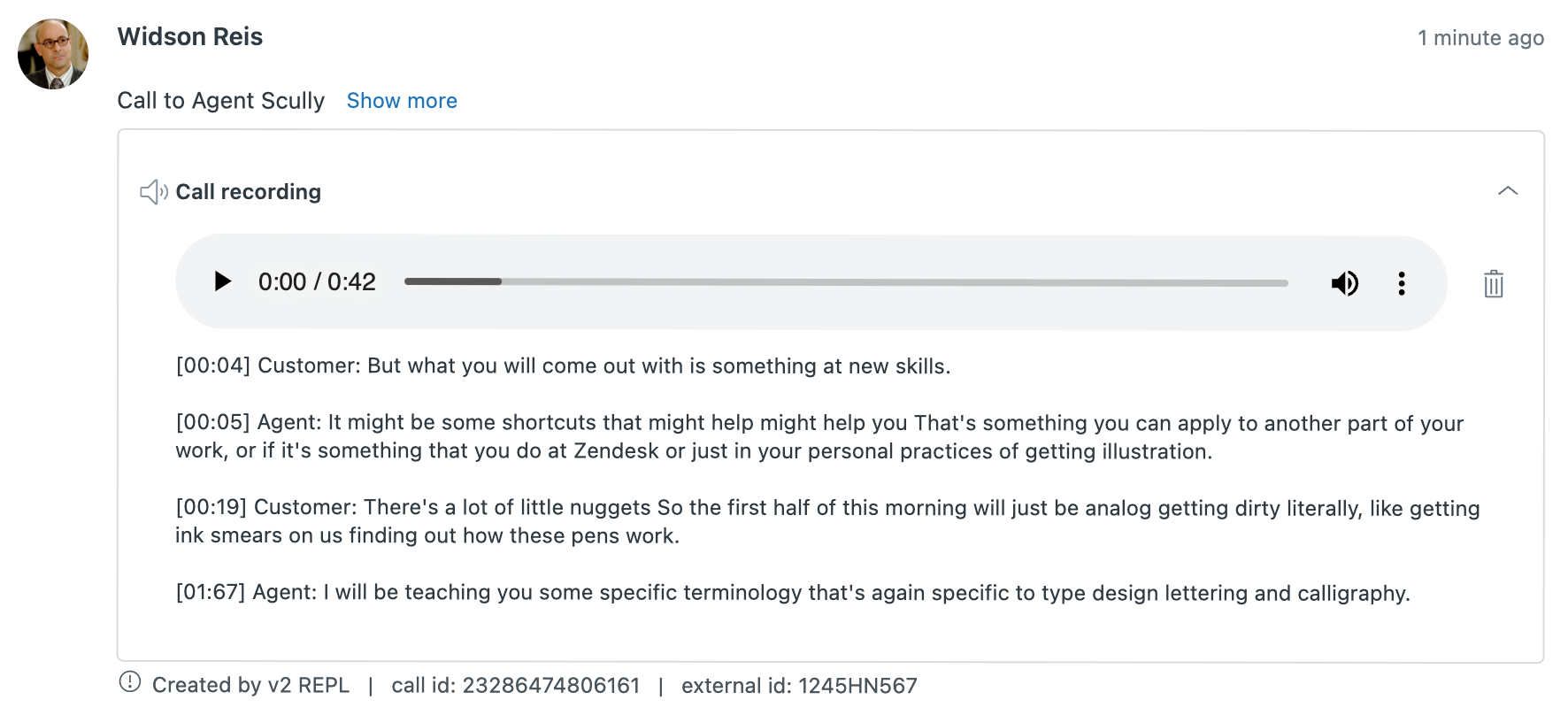This screenshot has width=1568, height=715.
Task: Jump to the 00:05 Agent transcript line
Action: tap(819, 437)
